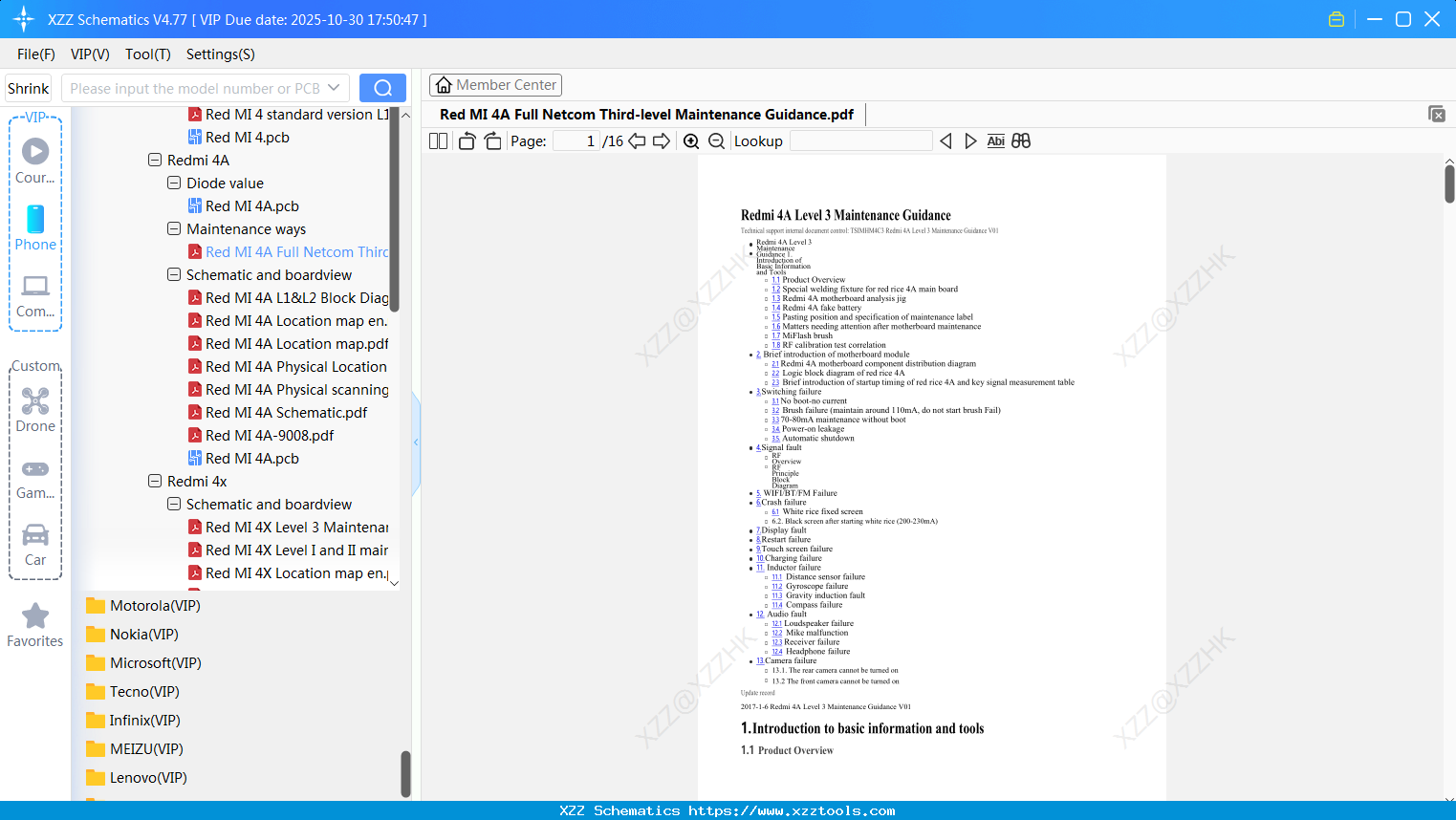Collapse the Redmi 4A tree node
The height and width of the screenshot is (820, 1456).
coord(155,160)
